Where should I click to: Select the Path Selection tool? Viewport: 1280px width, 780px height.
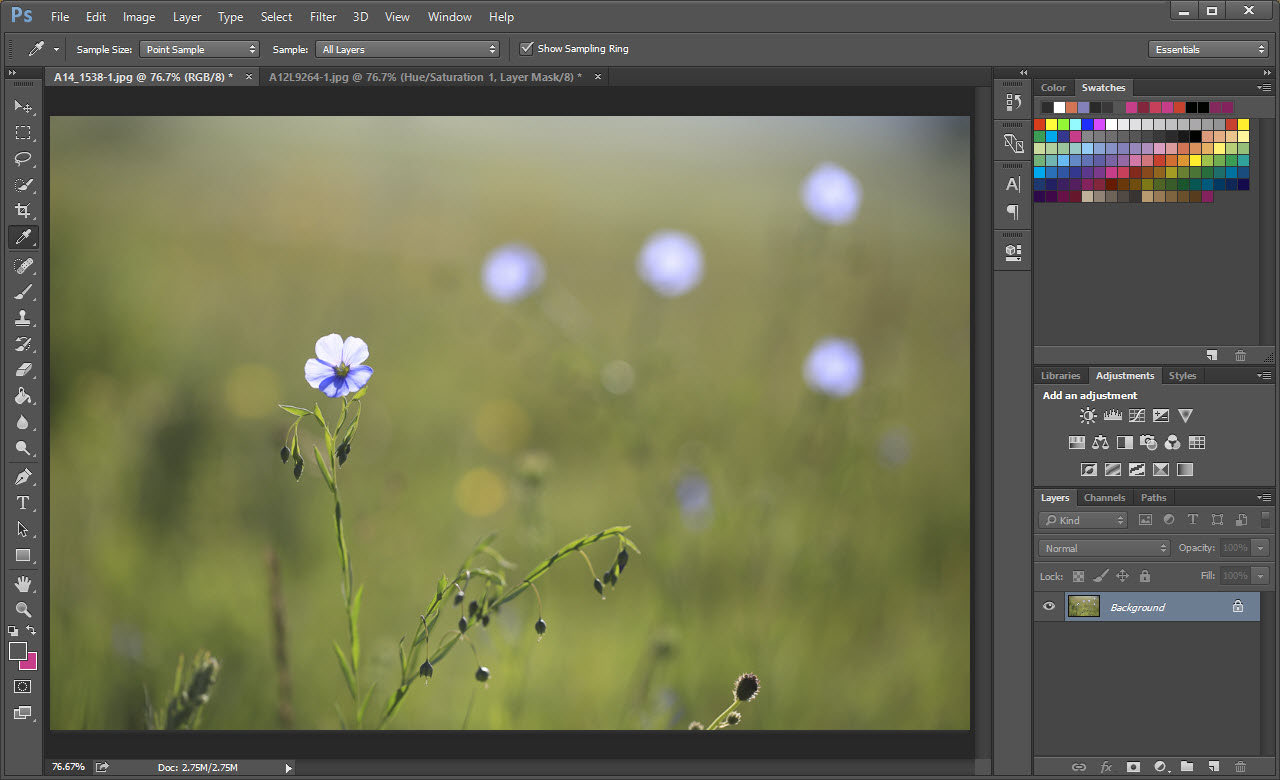23,529
